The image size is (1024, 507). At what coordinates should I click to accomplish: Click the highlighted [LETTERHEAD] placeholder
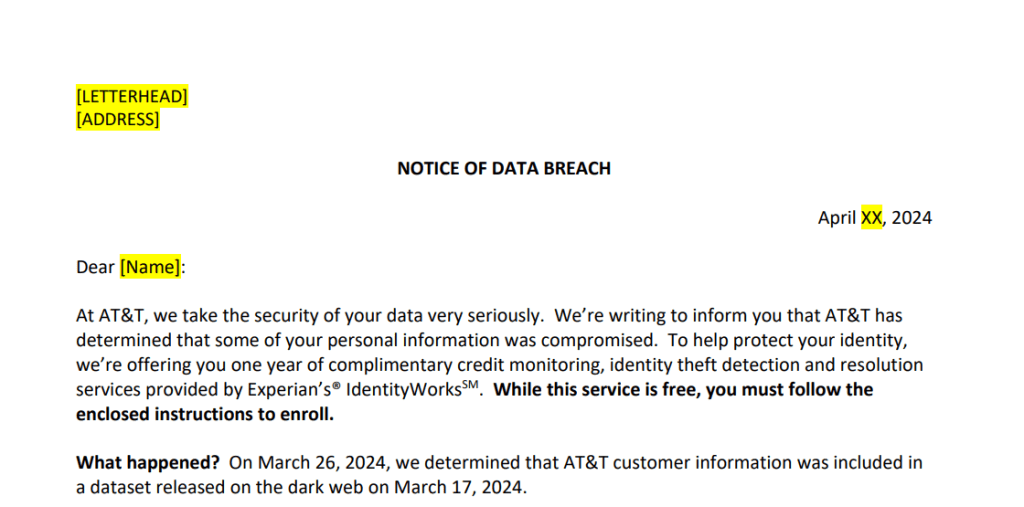[x=132, y=97]
